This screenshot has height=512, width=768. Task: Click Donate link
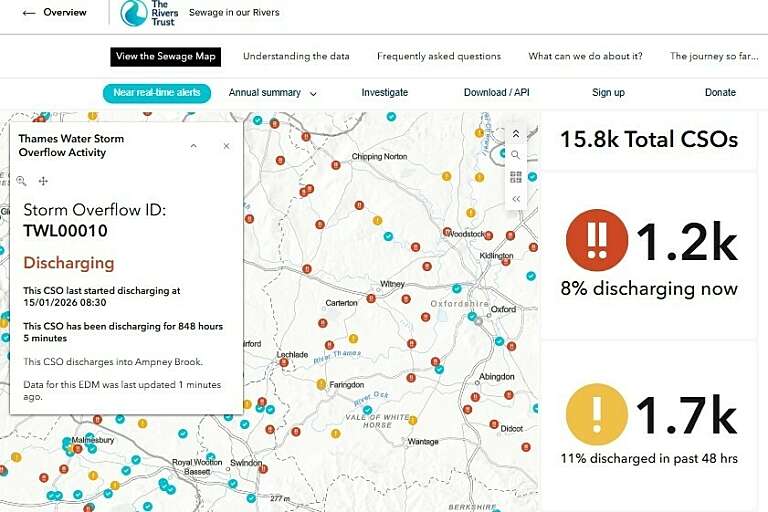(720, 93)
